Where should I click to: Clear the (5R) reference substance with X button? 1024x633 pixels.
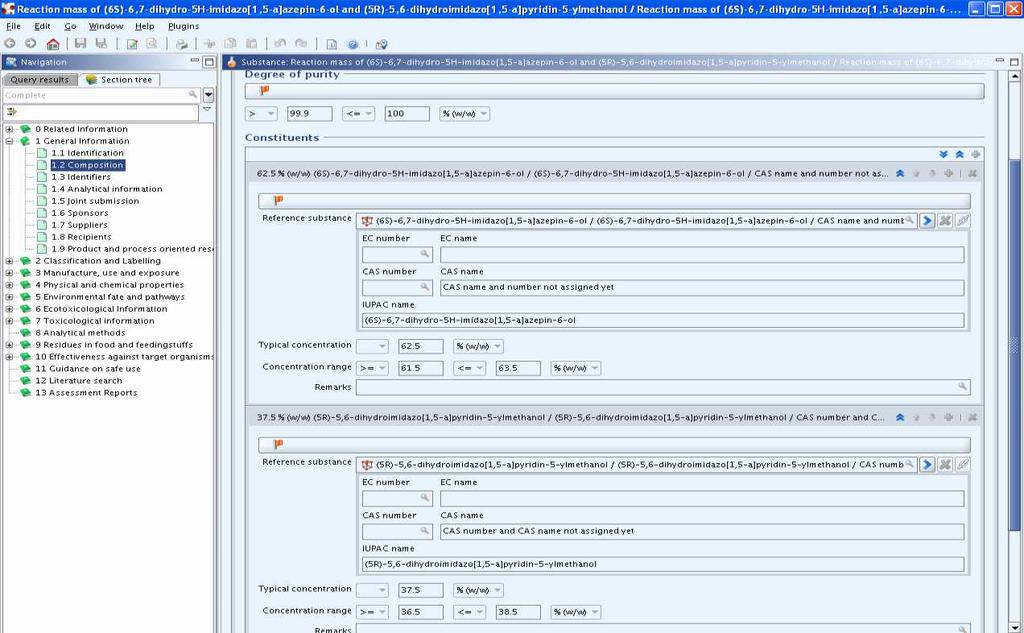(944, 464)
